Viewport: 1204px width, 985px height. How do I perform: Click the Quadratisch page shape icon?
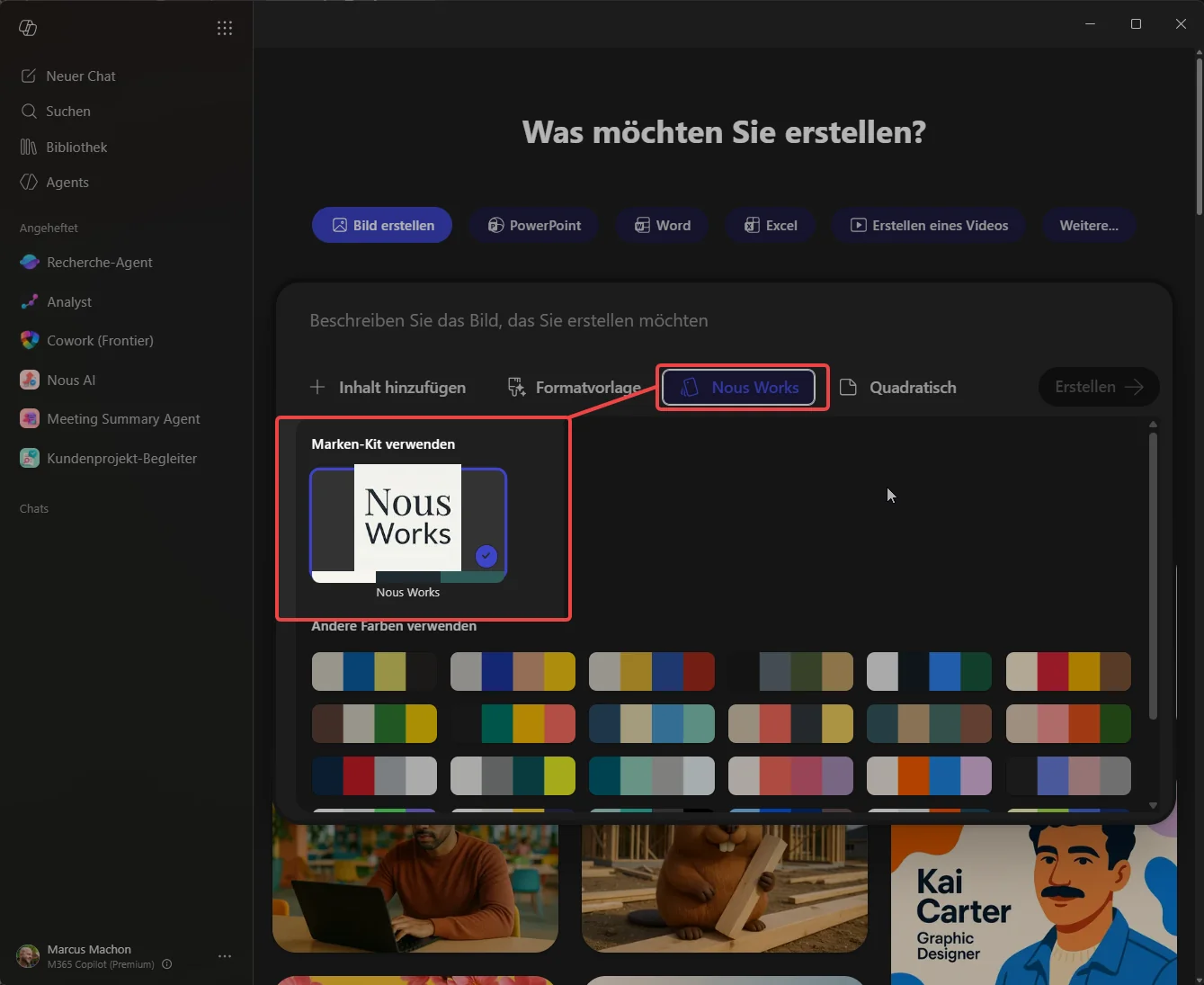[848, 388]
